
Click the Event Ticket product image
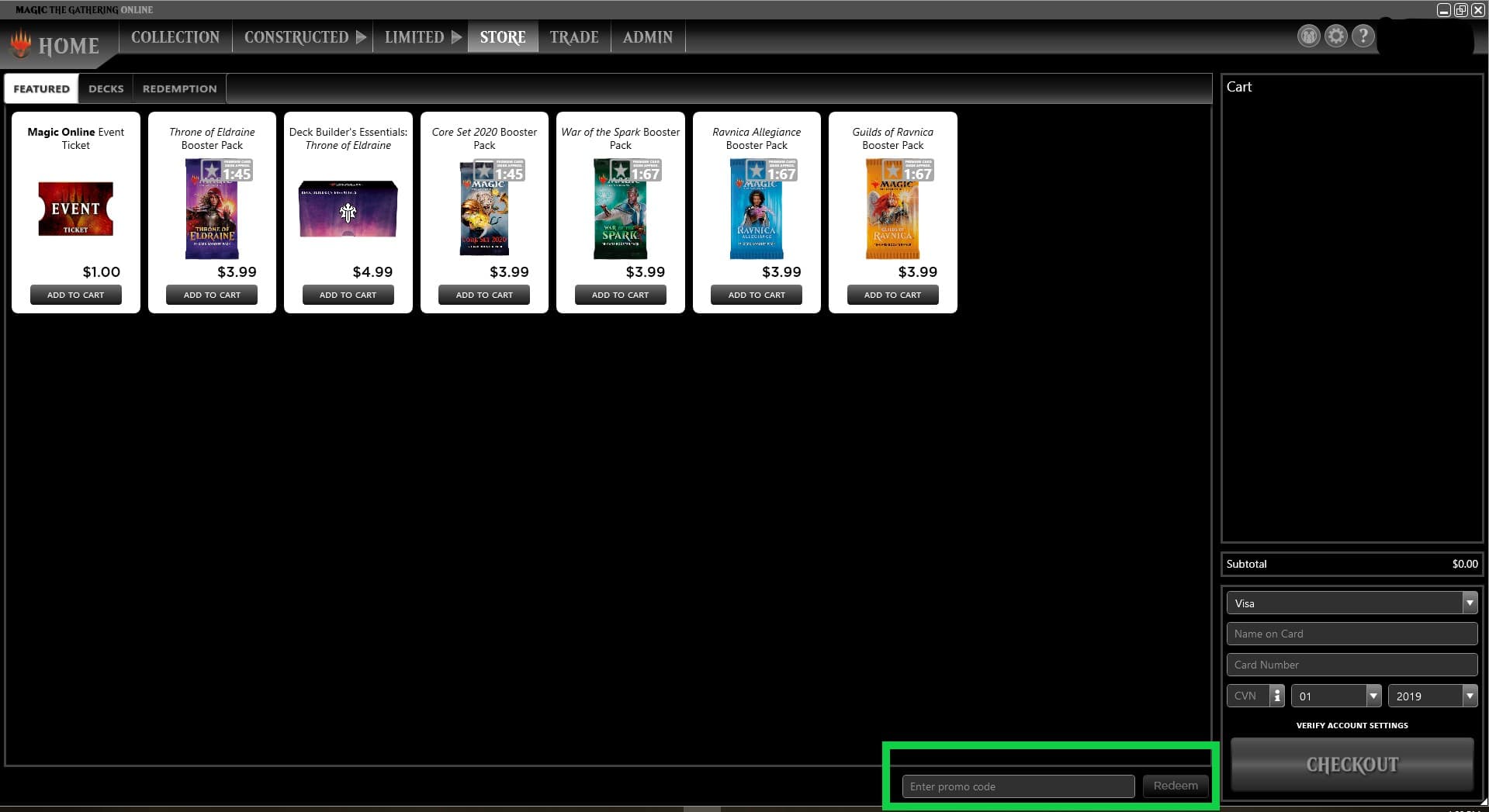pos(76,209)
